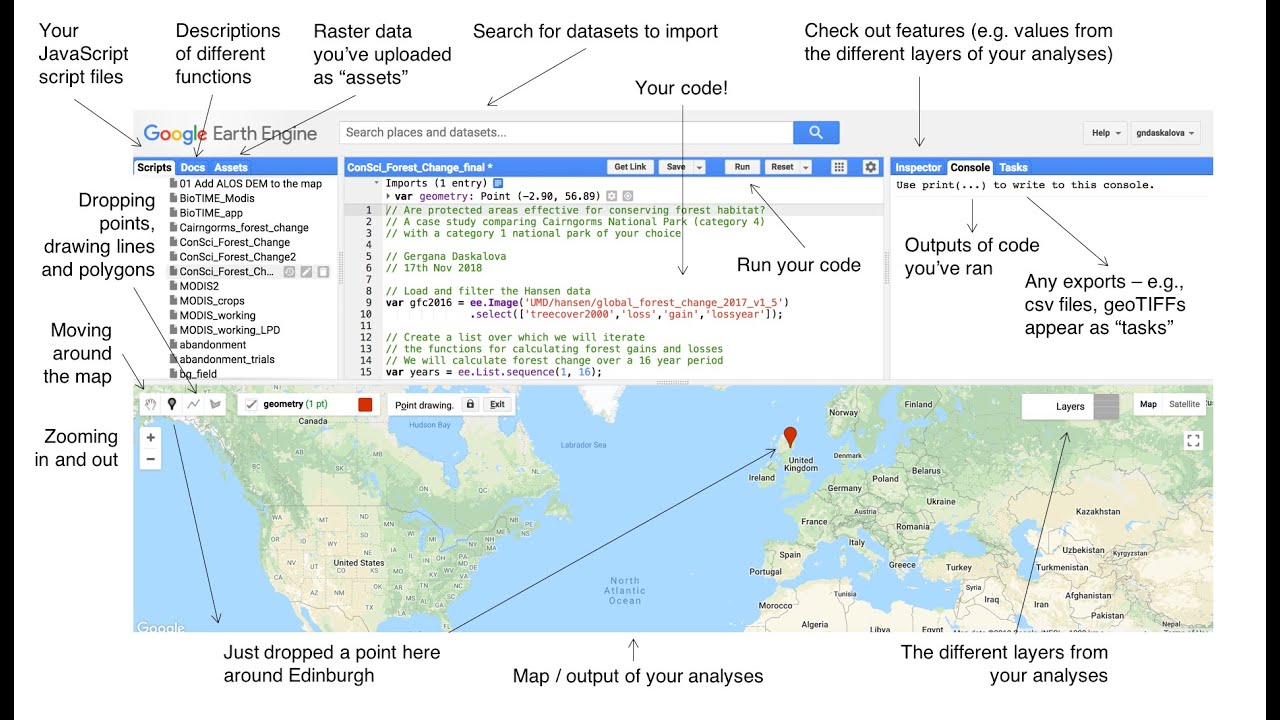Open the abandonment script

click(x=207, y=344)
